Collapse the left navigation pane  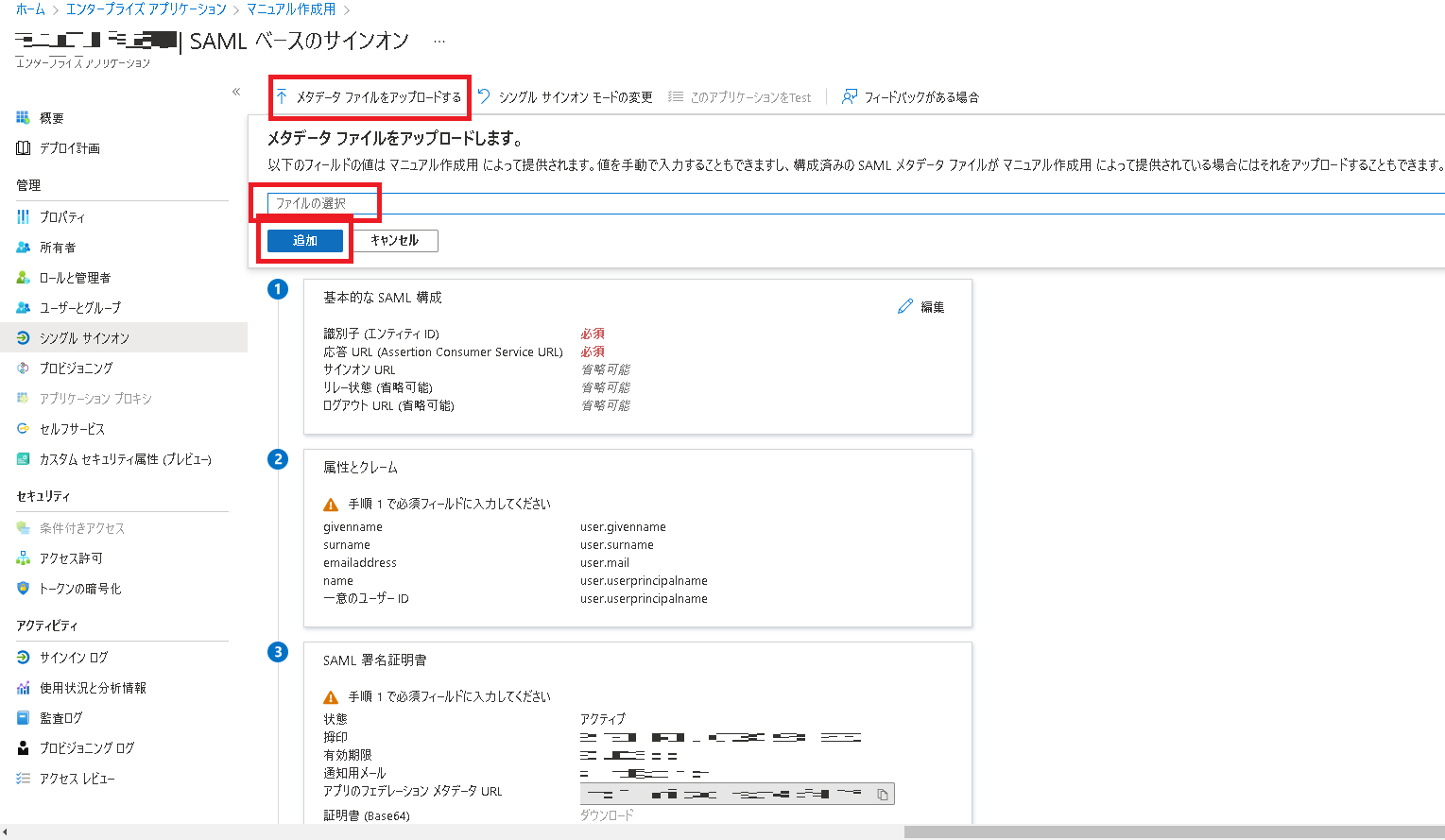236,92
